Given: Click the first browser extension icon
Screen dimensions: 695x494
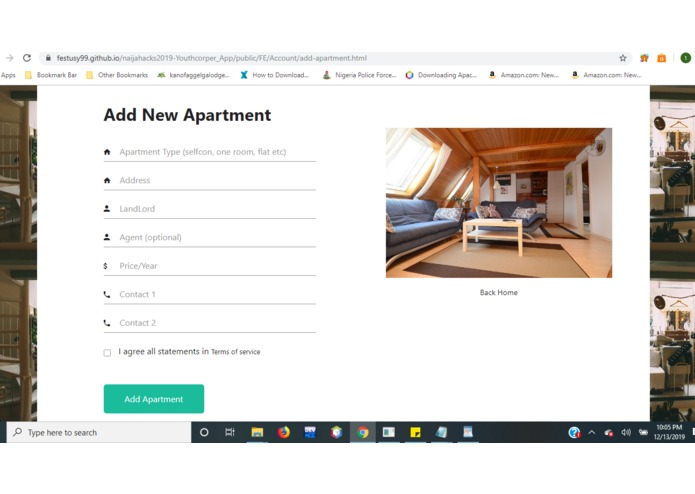Looking at the screenshot, I should pyautogui.click(x=644, y=58).
